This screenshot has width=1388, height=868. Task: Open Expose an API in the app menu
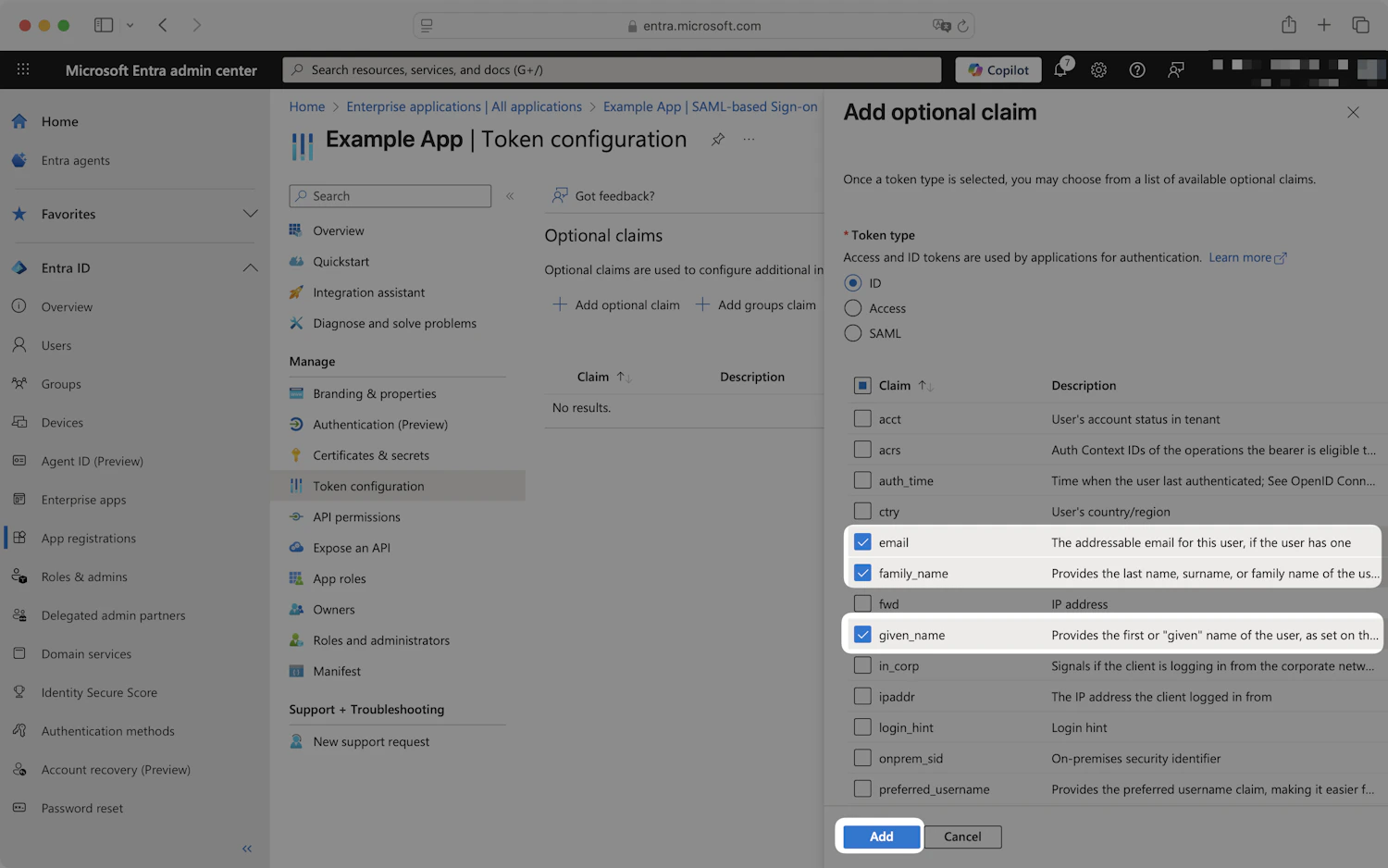pyautogui.click(x=351, y=548)
